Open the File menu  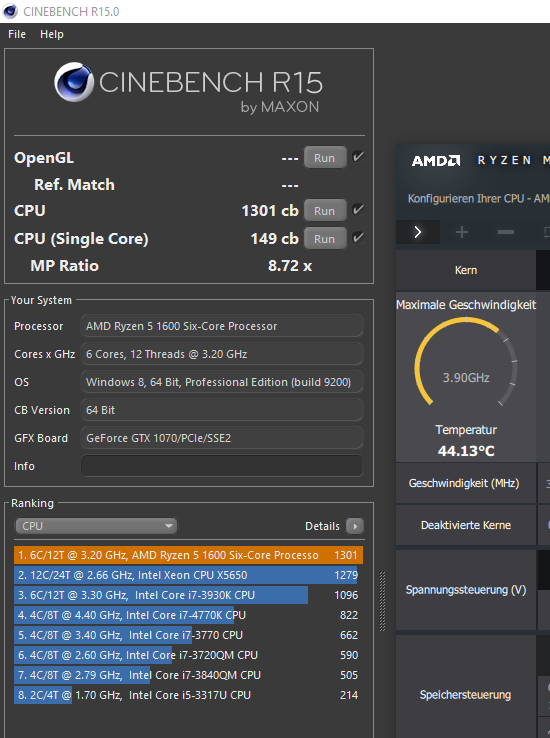(17, 34)
